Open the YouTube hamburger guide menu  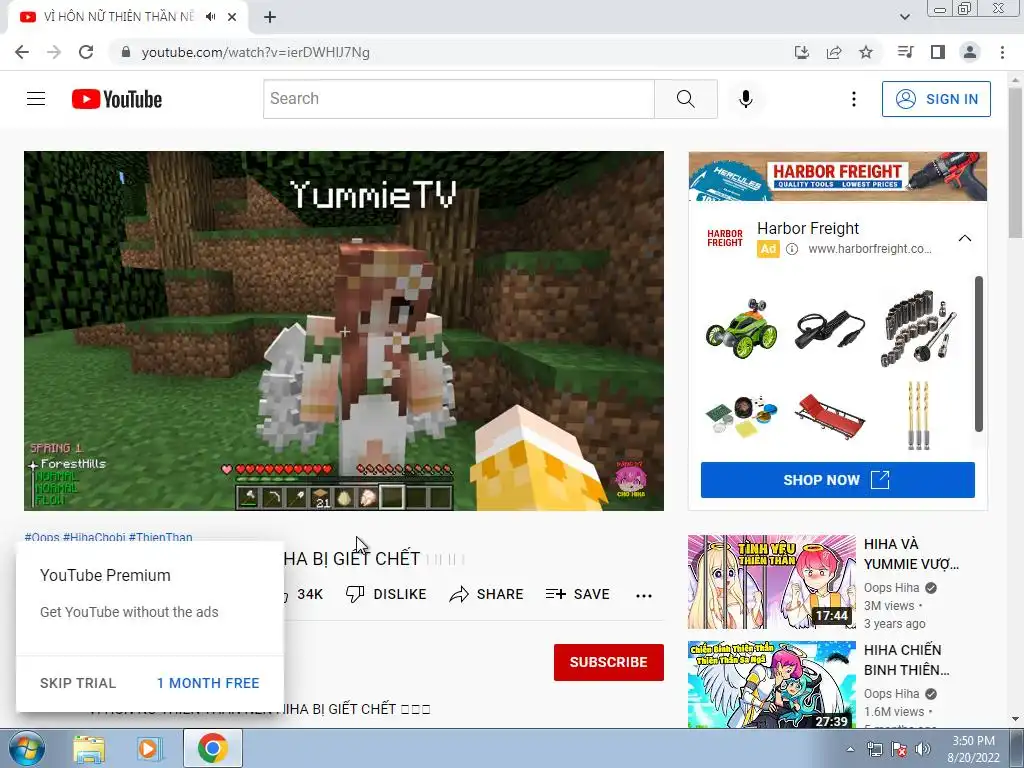pos(36,99)
